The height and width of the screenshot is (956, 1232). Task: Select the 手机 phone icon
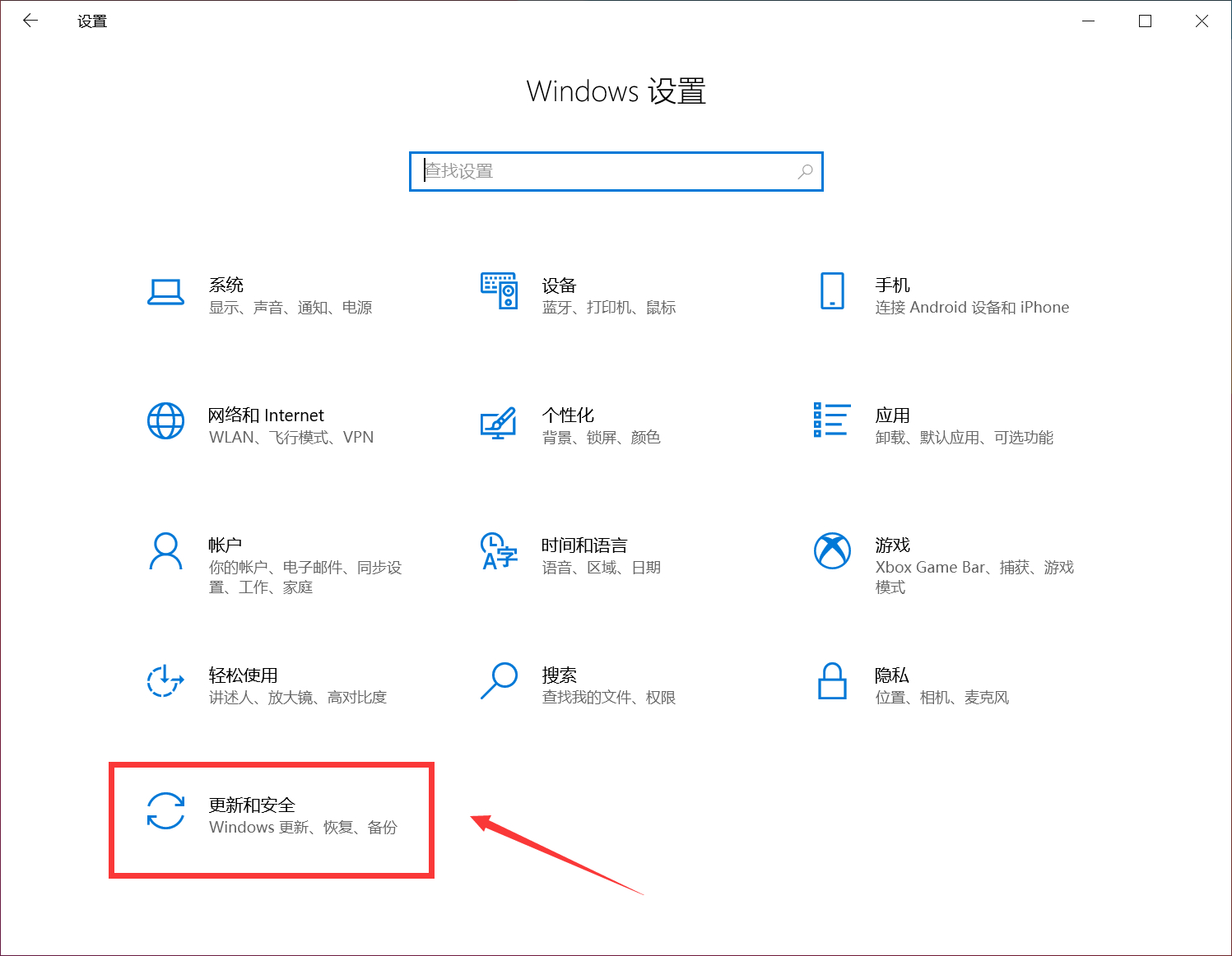tap(832, 292)
